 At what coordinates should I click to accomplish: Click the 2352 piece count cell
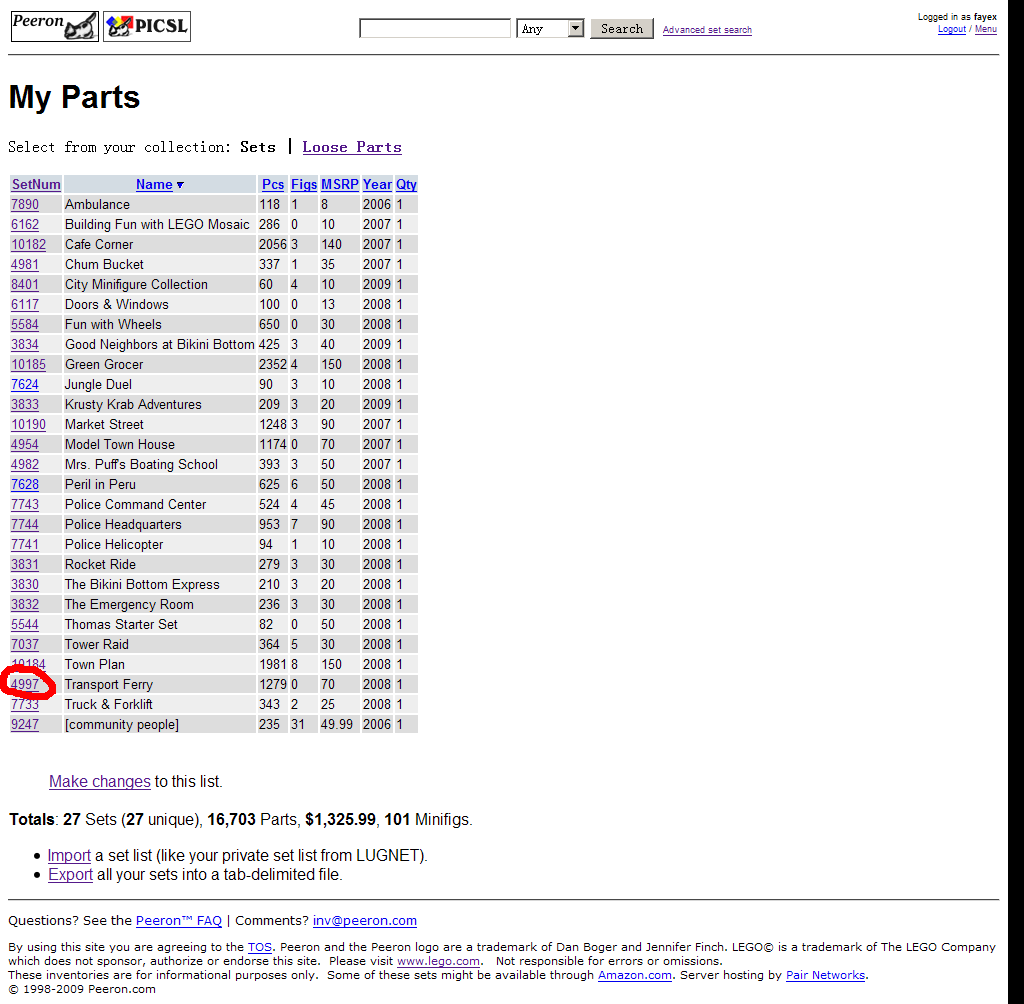pos(272,364)
